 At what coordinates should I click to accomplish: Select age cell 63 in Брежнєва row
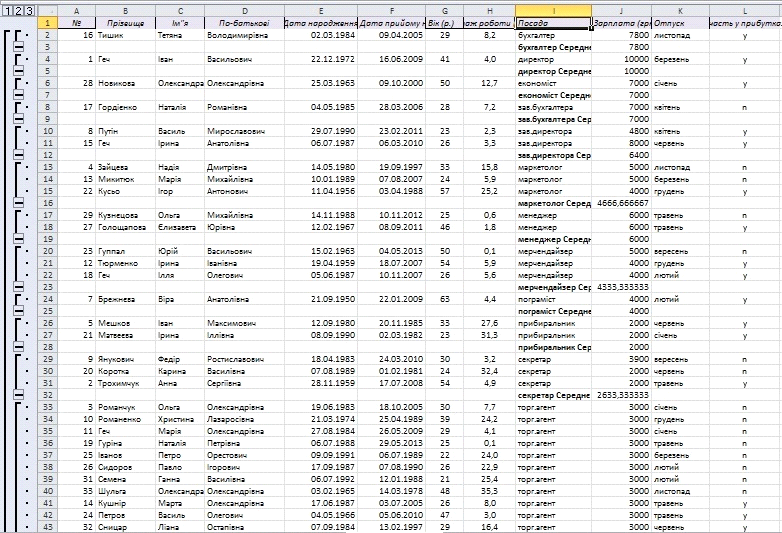pos(444,299)
